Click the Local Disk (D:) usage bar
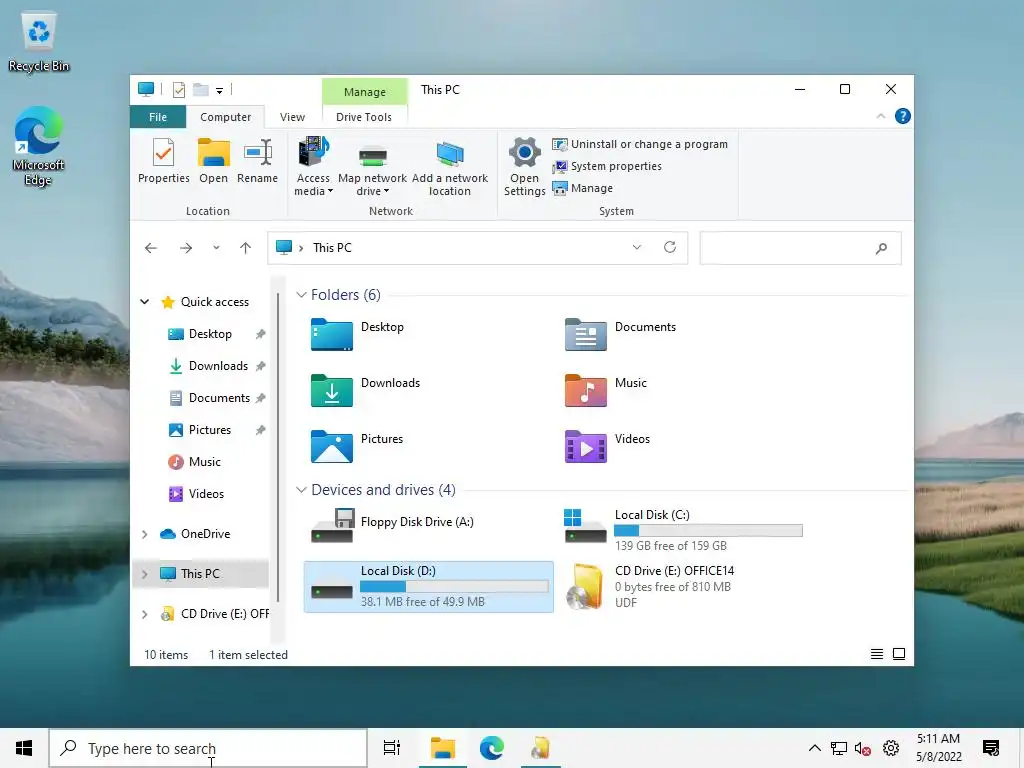The width and height of the screenshot is (1024, 768). [x=455, y=586]
